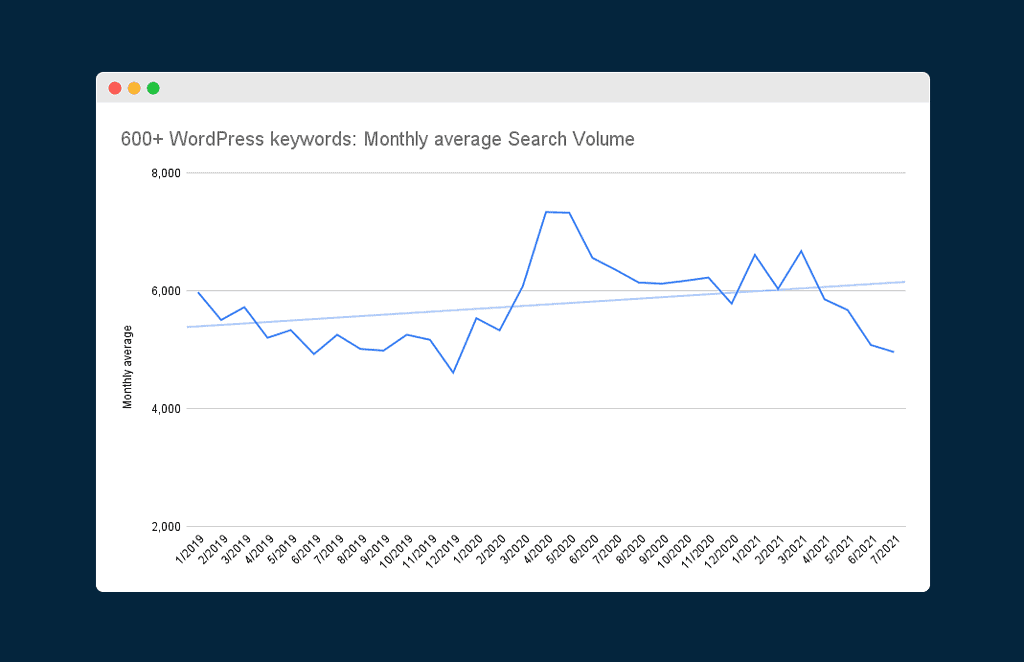Image resolution: width=1024 pixels, height=662 pixels.
Task: Click the 1/2021 spike data point
Action: tap(757, 255)
